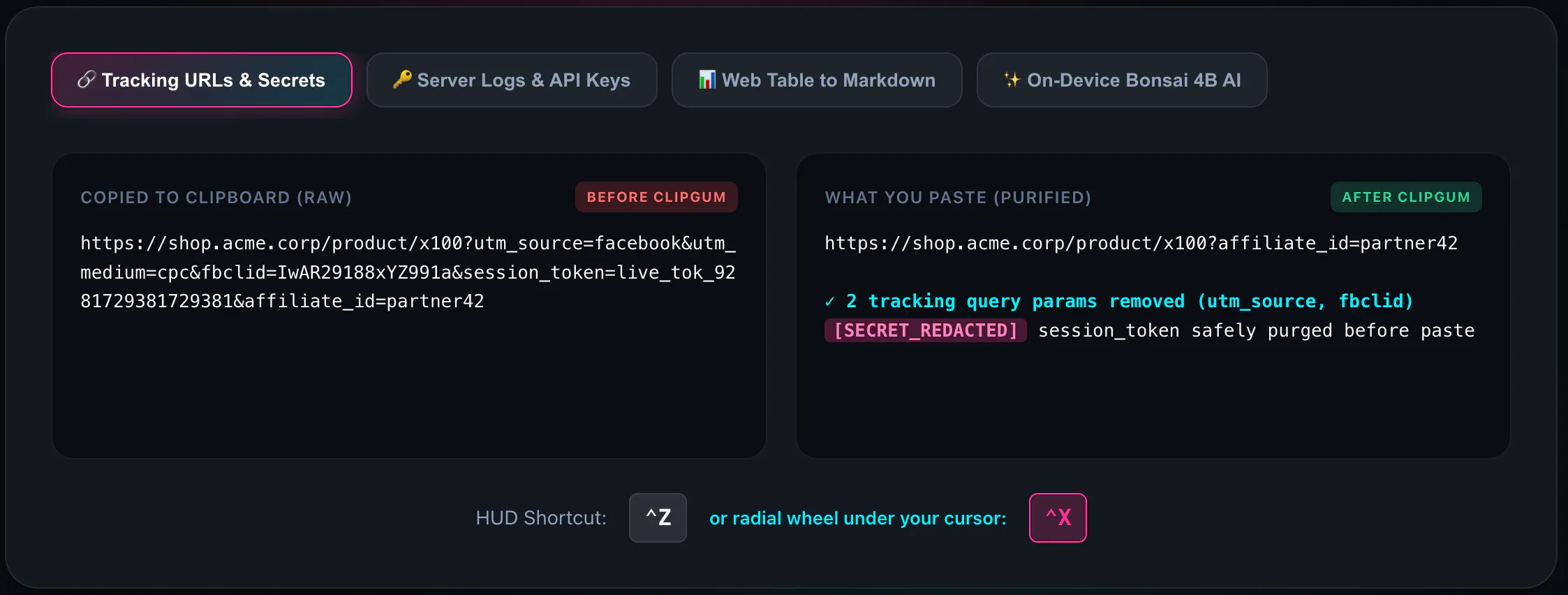
Task: Select the Tracking URLs & Secrets tab
Action: tap(202, 80)
